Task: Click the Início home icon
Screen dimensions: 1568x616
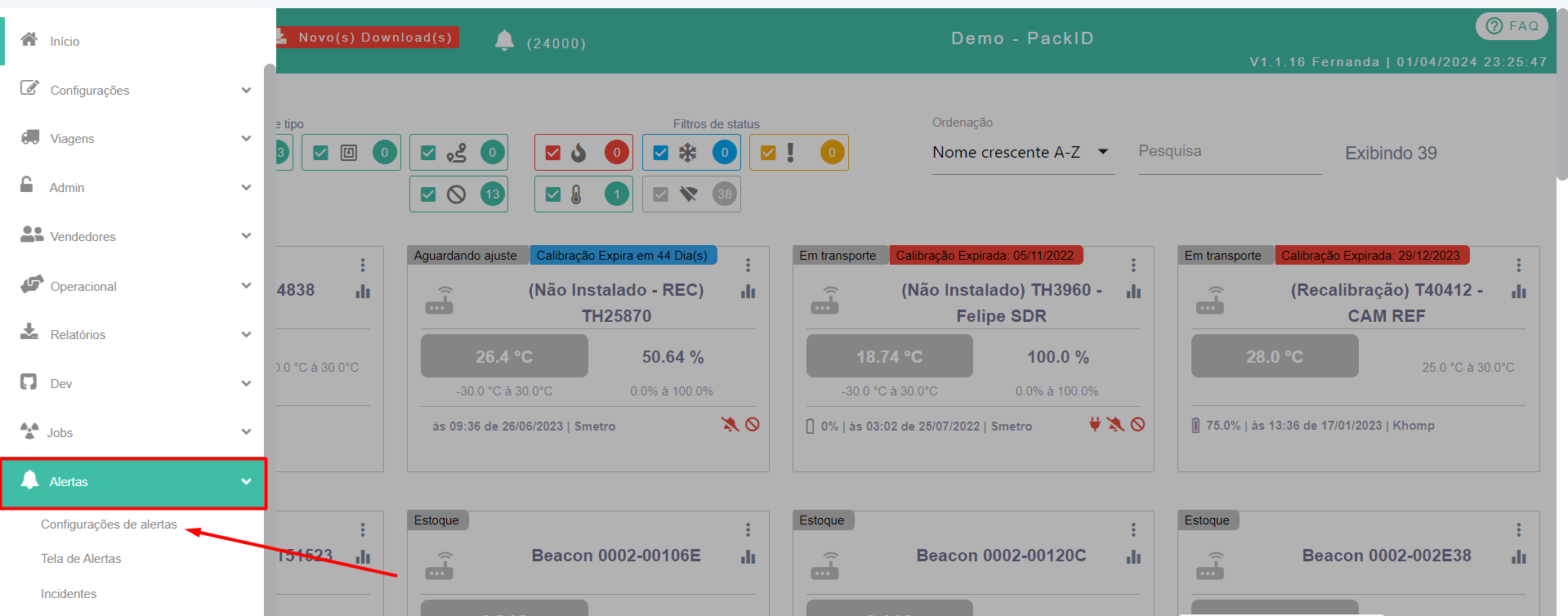Action: click(29, 40)
